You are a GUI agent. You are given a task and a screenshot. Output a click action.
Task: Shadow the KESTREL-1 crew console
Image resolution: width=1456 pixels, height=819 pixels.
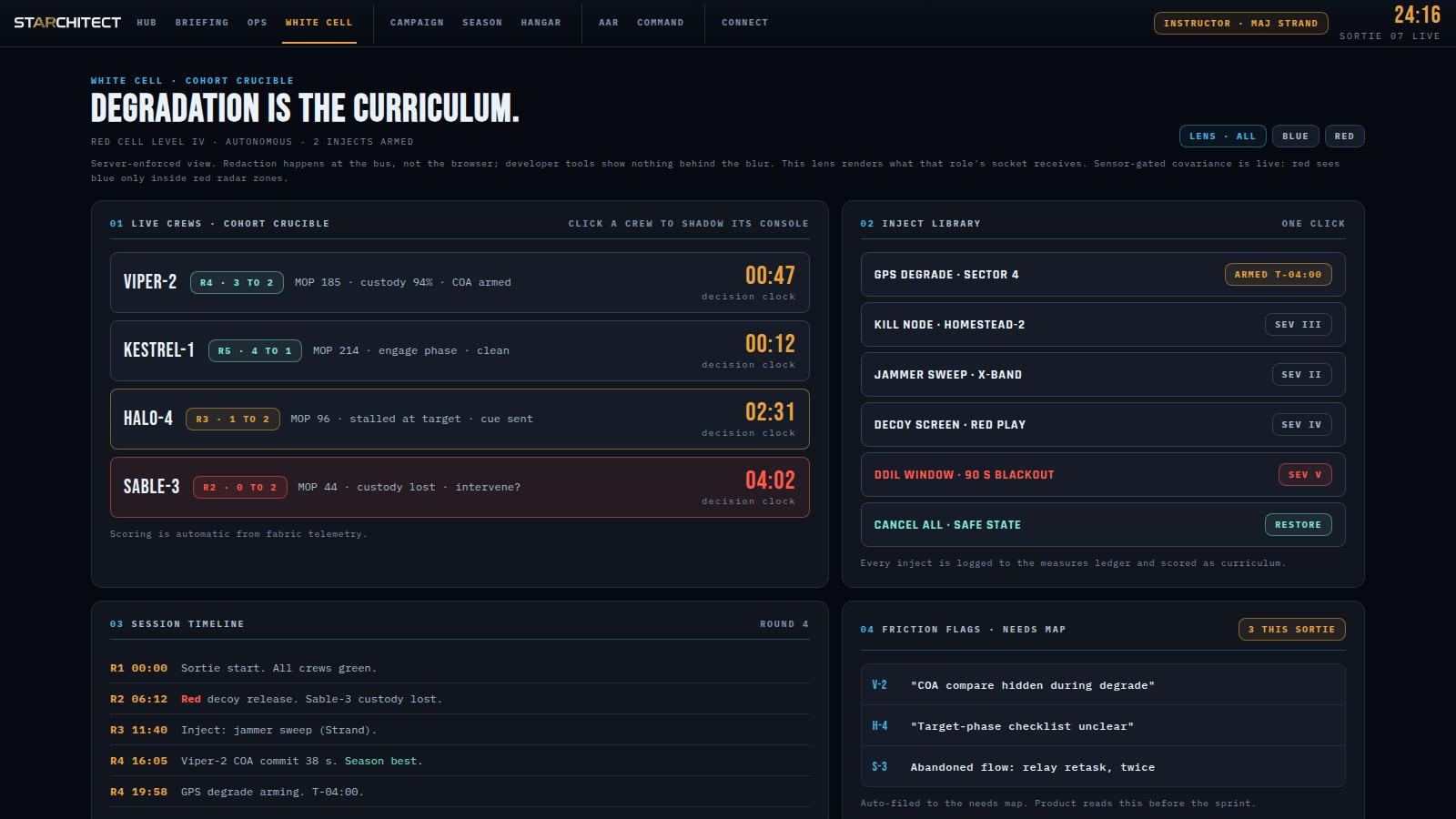[460, 350]
